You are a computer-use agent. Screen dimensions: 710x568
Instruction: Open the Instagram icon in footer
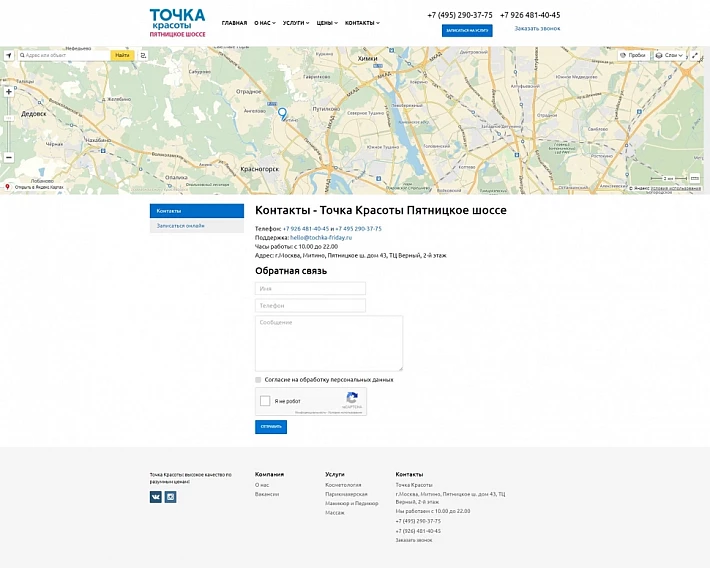(x=170, y=497)
